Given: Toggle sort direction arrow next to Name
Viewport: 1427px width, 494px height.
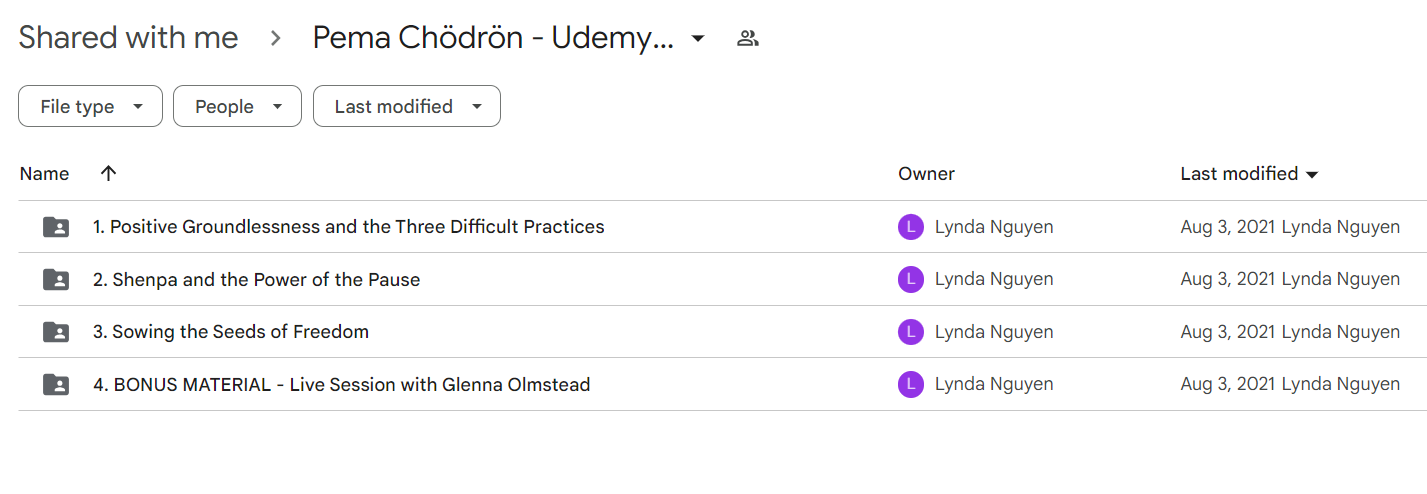Looking at the screenshot, I should point(108,173).
